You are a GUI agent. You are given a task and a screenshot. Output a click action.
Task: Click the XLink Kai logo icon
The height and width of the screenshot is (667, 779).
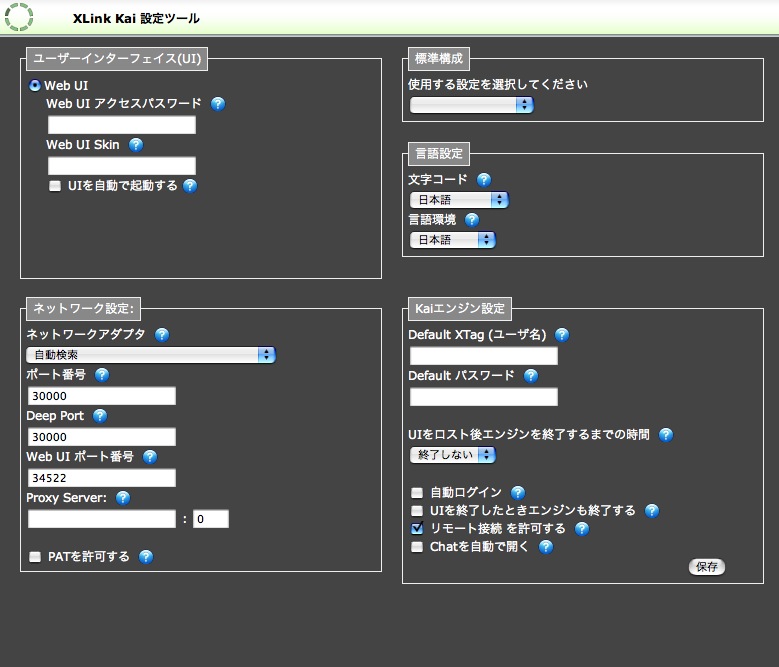pyautogui.click(x=19, y=17)
